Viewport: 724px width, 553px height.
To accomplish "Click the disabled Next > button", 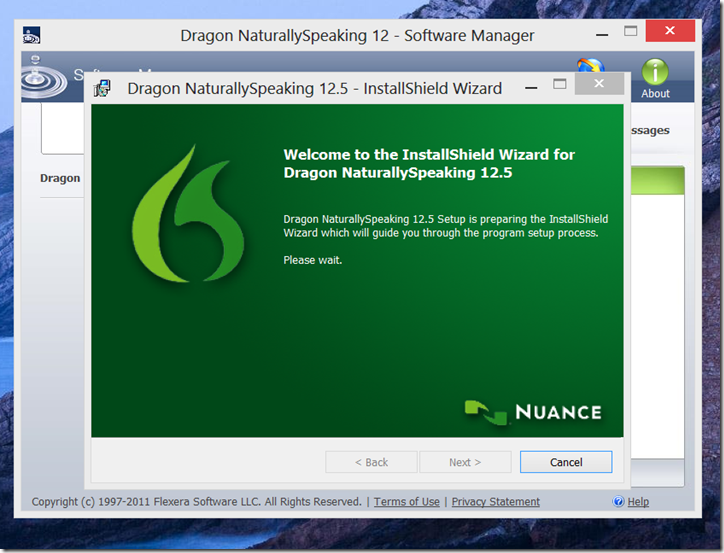I will coord(465,462).
